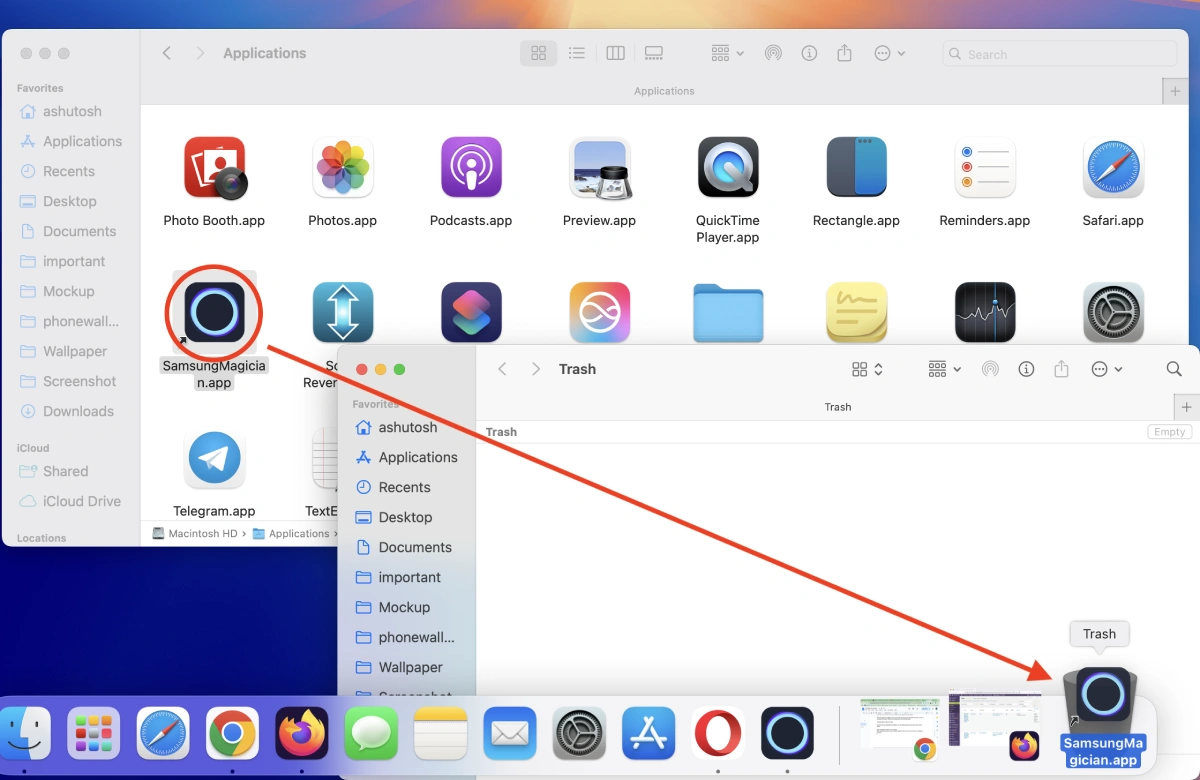
Task: Open System Settings from the Dock
Action: click(579, 734)
